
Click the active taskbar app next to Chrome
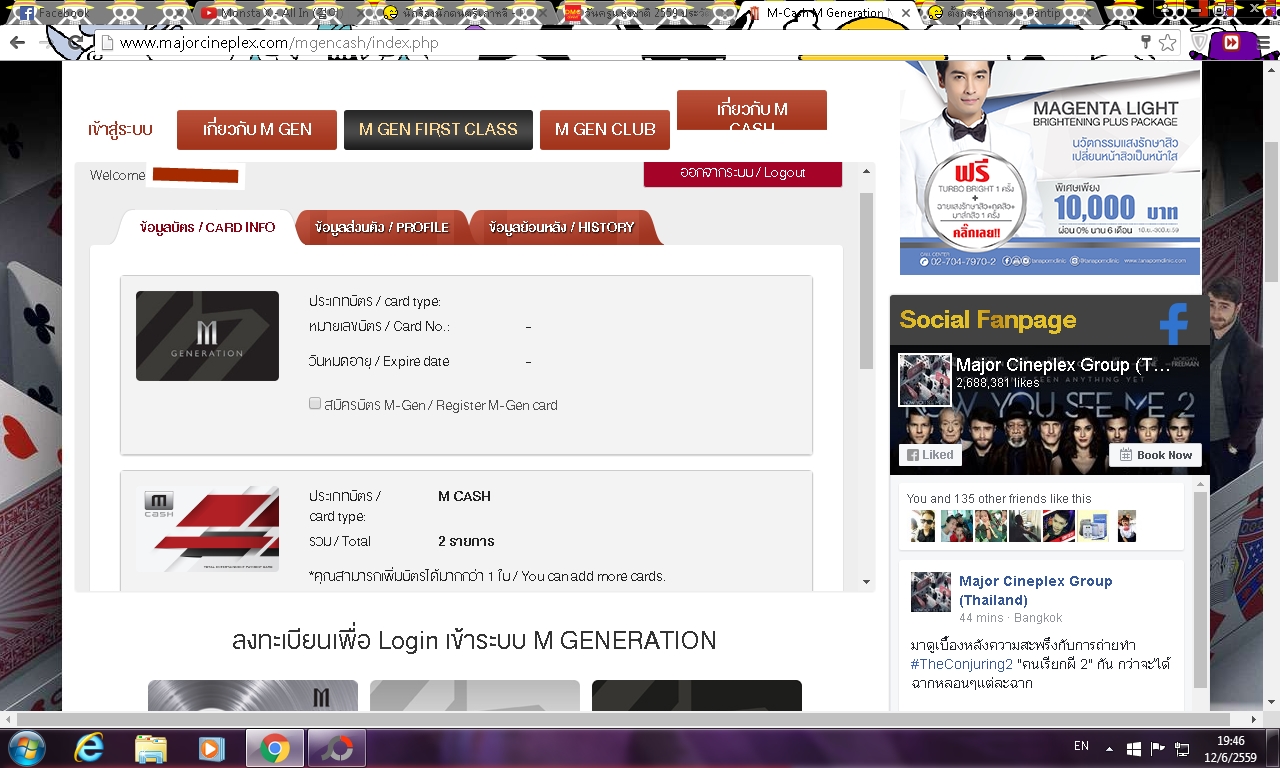tap(336, 748)
